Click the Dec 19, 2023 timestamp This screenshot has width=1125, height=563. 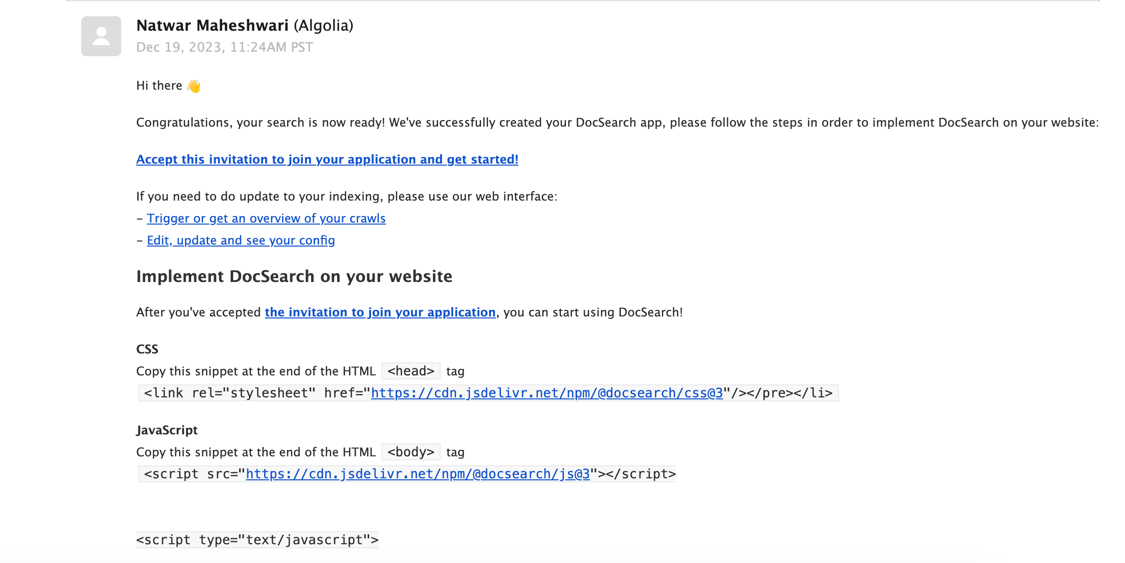coord(225,47)
